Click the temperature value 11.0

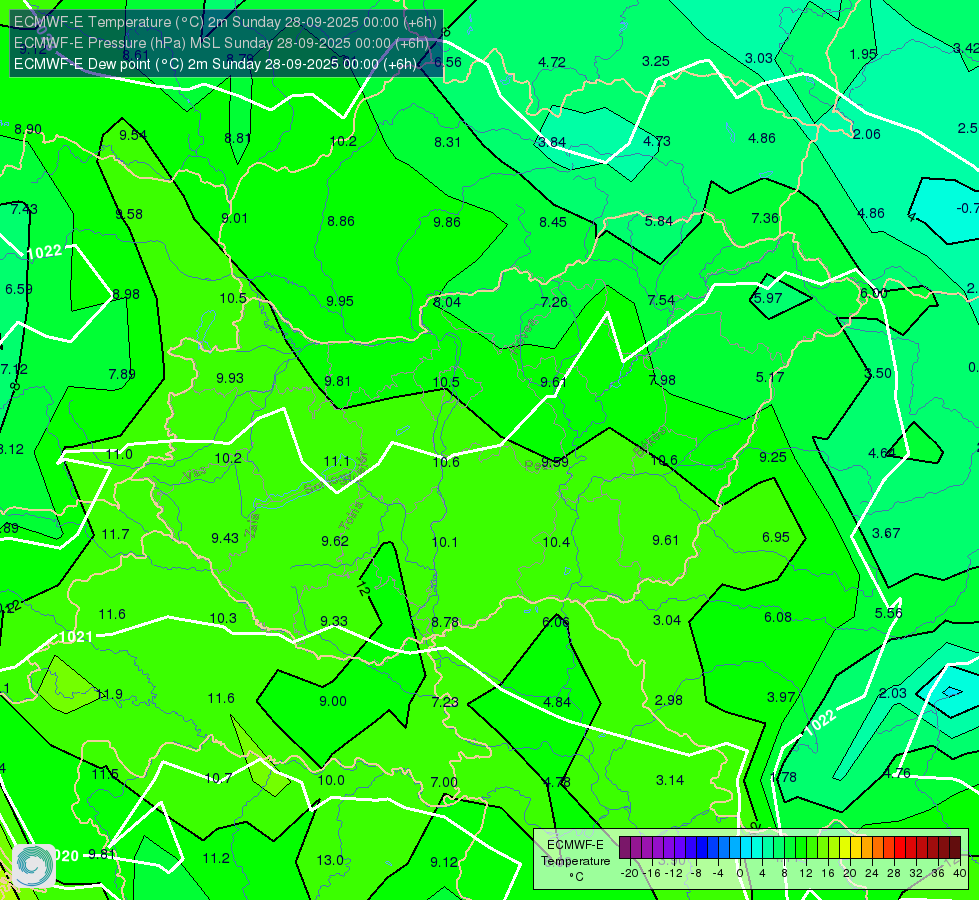(x=119, y=454)
